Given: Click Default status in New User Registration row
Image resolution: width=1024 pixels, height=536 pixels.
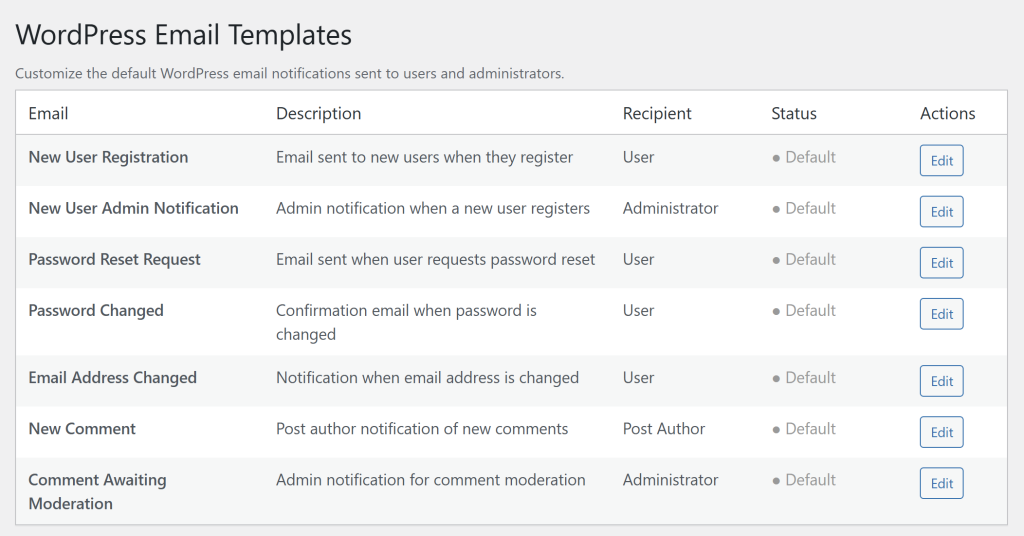Looking at the screenshot, I should (804, 157).
